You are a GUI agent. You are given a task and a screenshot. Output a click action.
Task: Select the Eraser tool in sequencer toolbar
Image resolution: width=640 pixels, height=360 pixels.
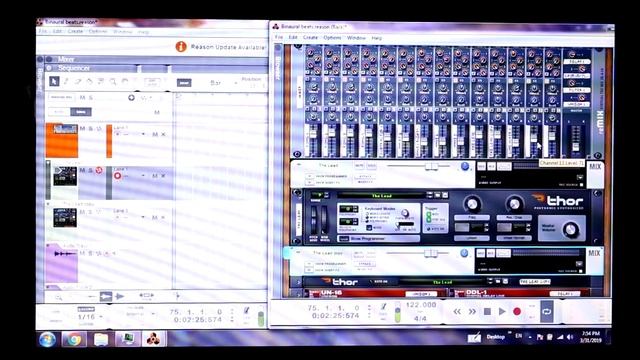point(78,82)
